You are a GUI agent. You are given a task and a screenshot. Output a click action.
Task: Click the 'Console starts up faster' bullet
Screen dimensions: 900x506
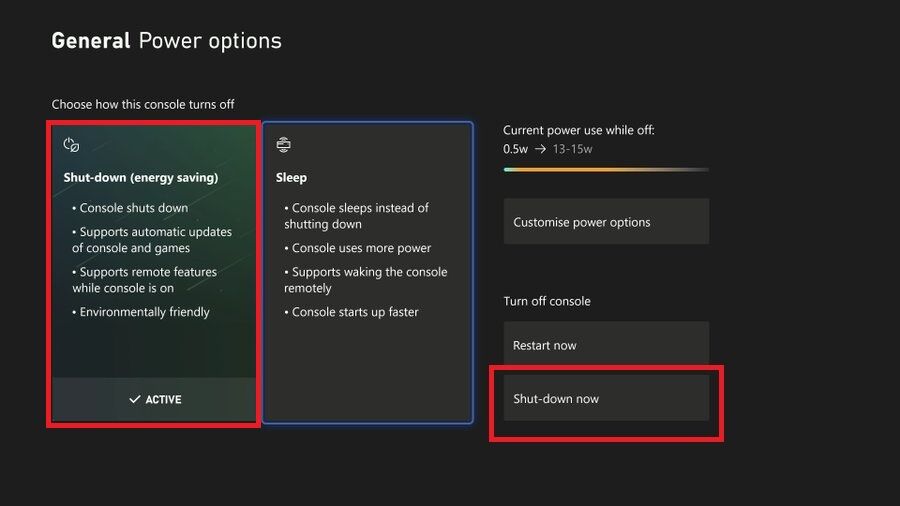[x=355, y=312]
